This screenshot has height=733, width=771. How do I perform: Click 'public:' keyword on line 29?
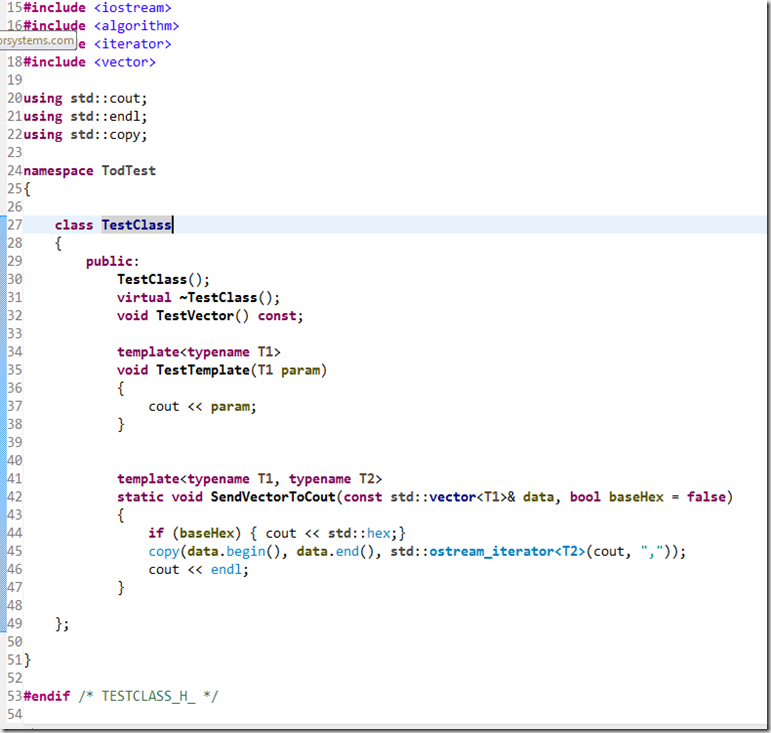point(113,261)
